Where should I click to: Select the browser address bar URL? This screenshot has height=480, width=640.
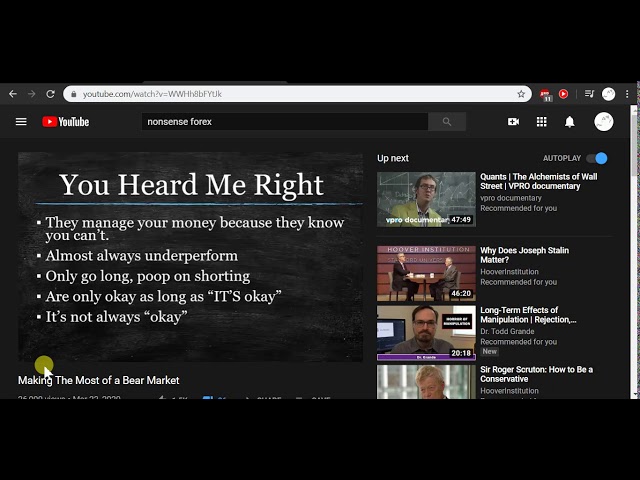pos(290,94)
